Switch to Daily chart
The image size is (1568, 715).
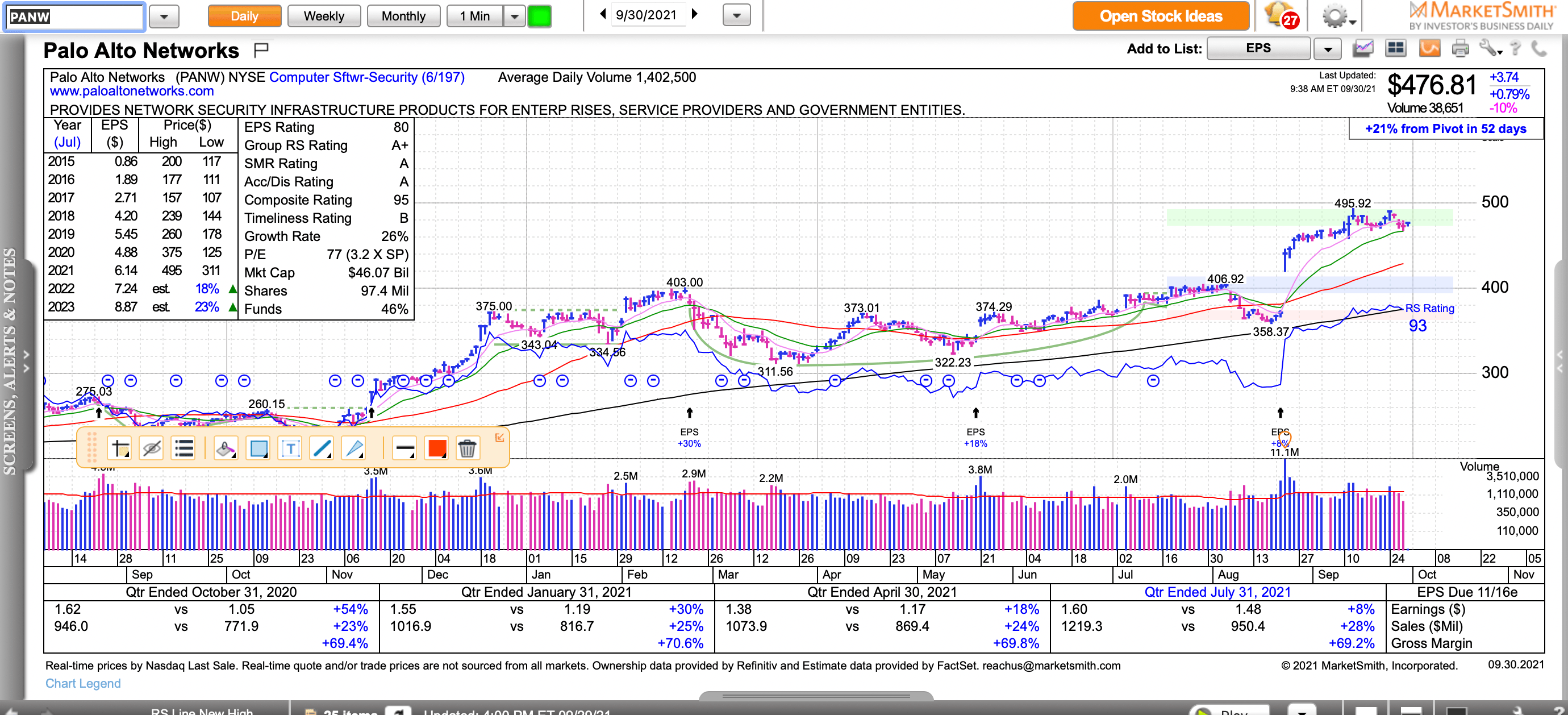pos(244,16)
